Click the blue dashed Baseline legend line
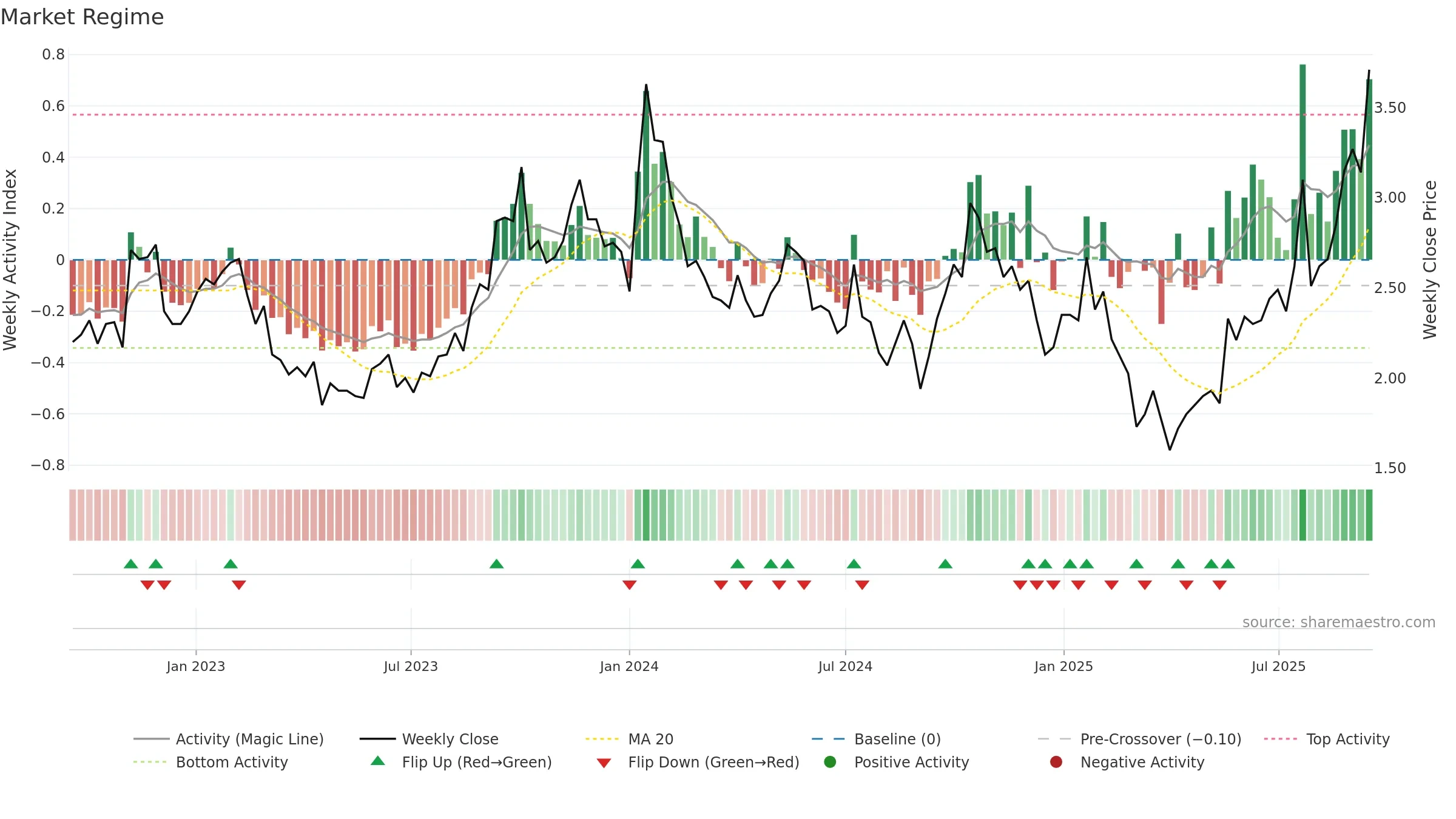The width and height of the screenshot is (1456, 819). (828, 739)
